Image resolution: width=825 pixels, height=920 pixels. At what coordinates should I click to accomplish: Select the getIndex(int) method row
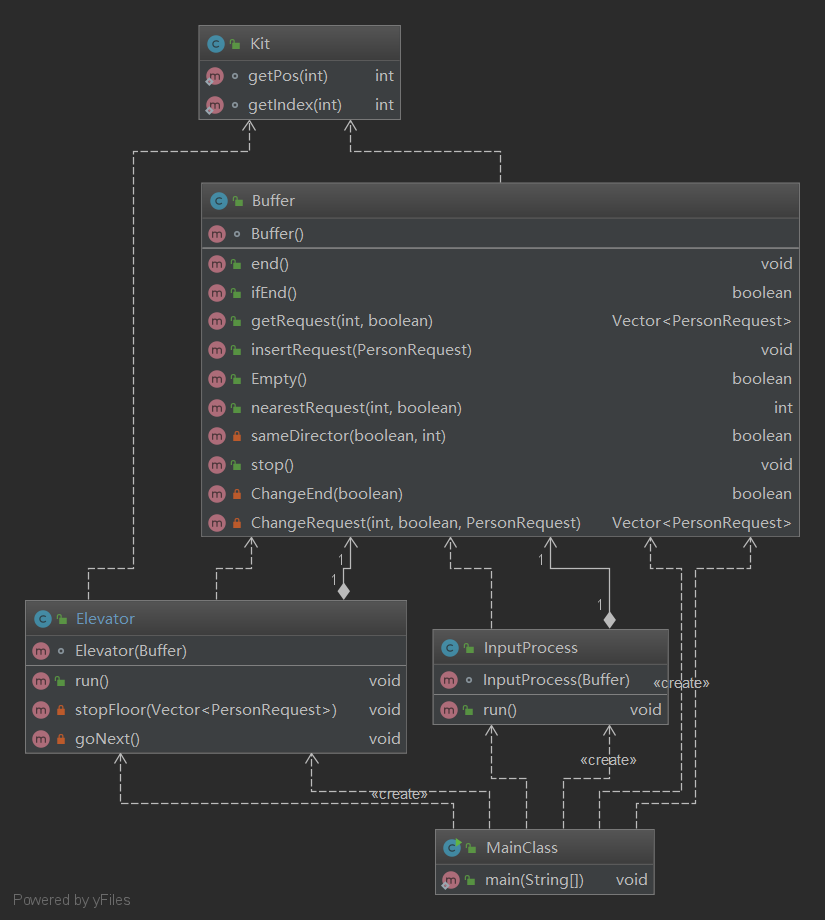[x=300, y=105]
